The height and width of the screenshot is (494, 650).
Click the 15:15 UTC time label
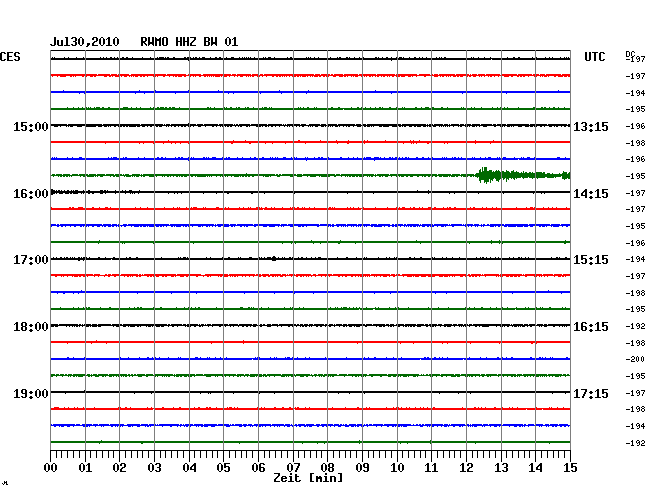point(591,260)
